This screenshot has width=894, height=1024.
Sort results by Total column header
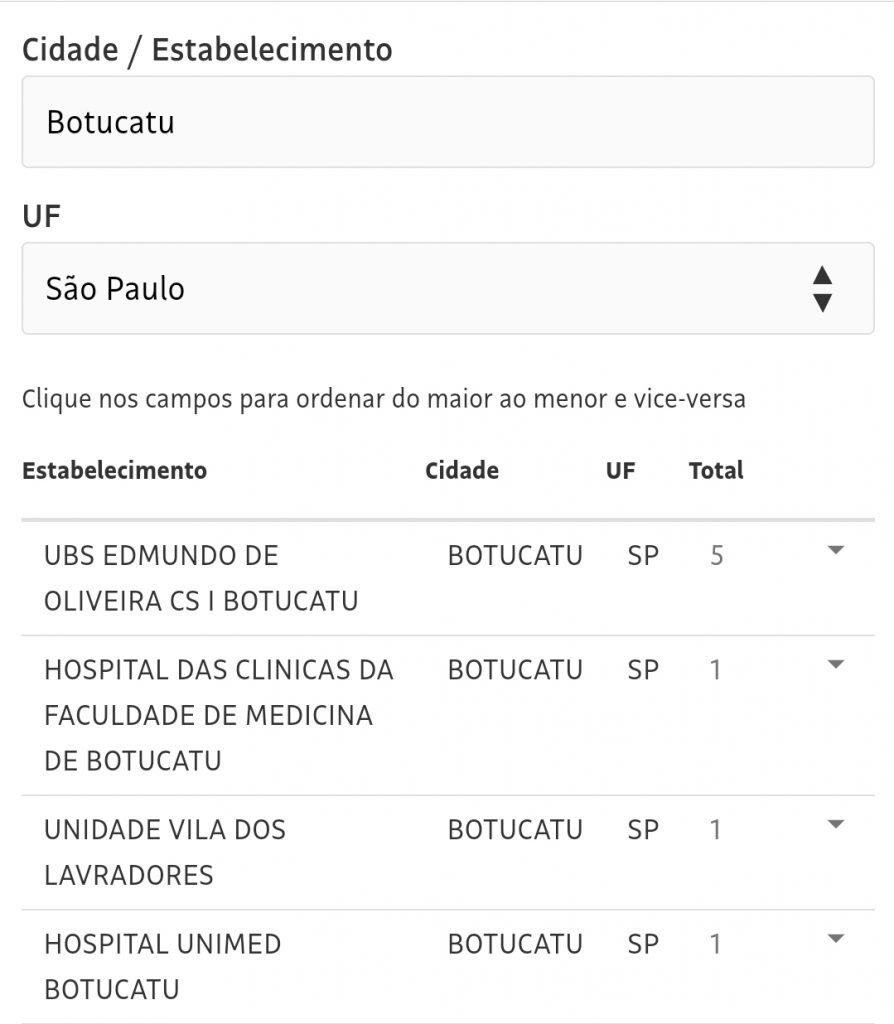(715, 470)
